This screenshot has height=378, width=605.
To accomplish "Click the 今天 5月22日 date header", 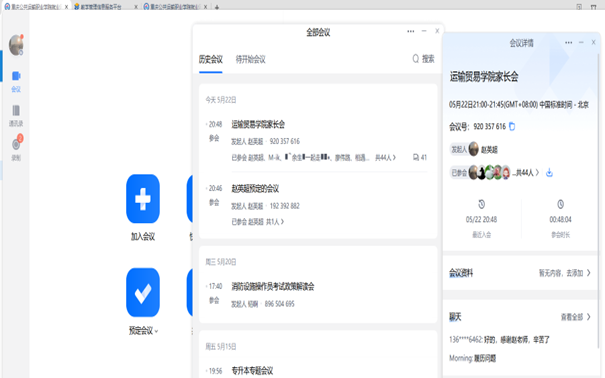I will tap(221, 100).
